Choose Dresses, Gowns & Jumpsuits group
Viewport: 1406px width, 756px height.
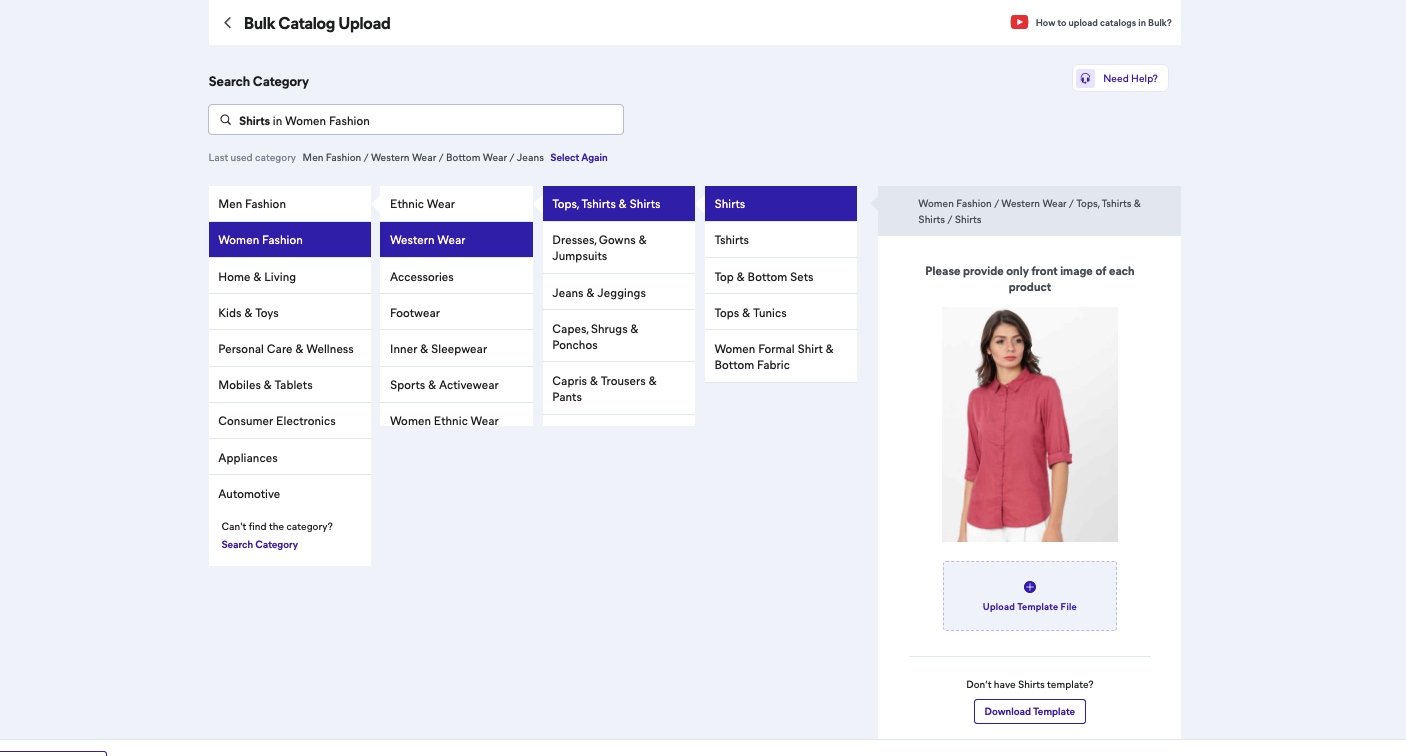coord(619,248)
